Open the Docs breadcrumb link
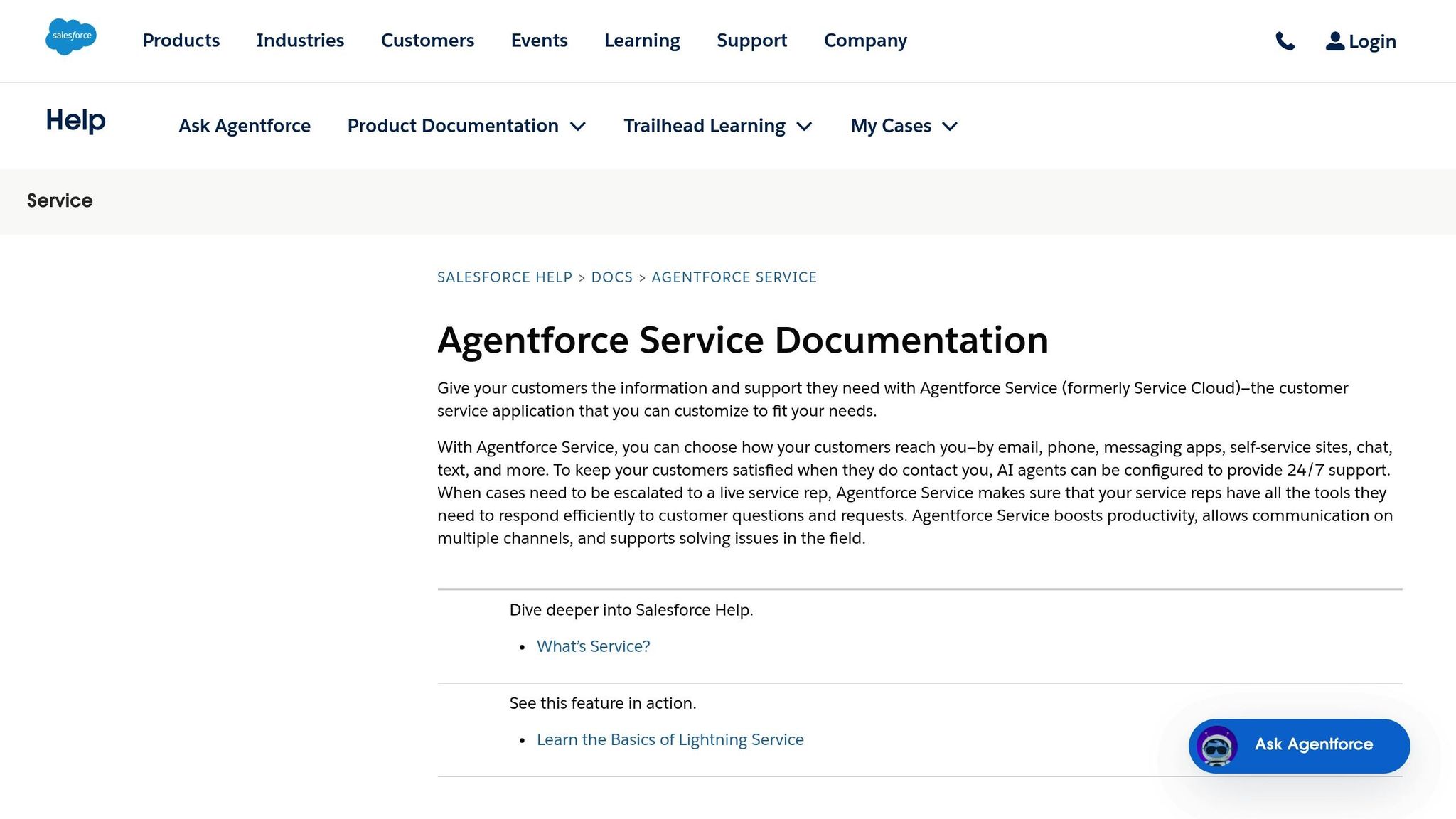This screenshot has height=819, width=1456. click(611, 277)
